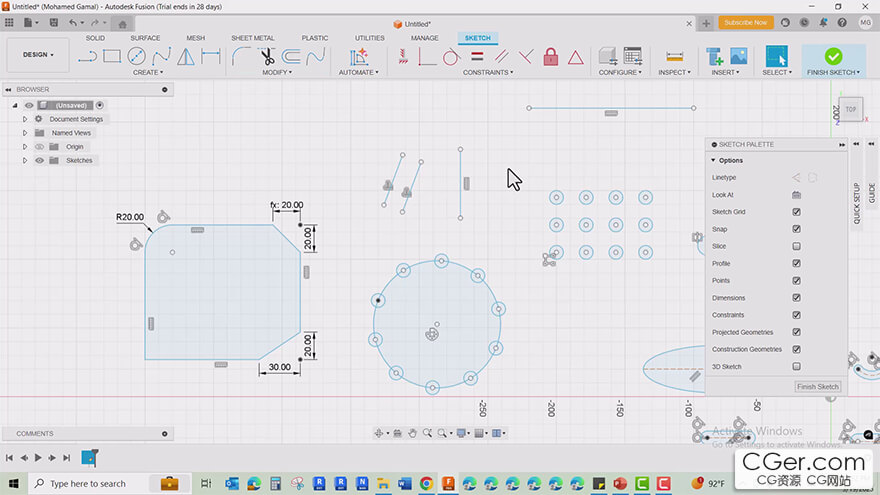Viewport: 880px width, 495px height.
Task: Open the DESIGN workspace dropdown
Action: (38, 55)
